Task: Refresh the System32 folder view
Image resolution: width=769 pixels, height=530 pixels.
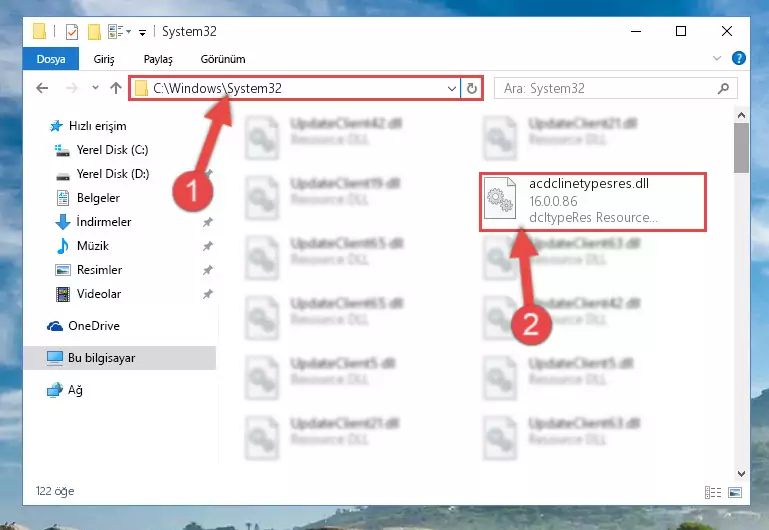Action: click(471, 89)
